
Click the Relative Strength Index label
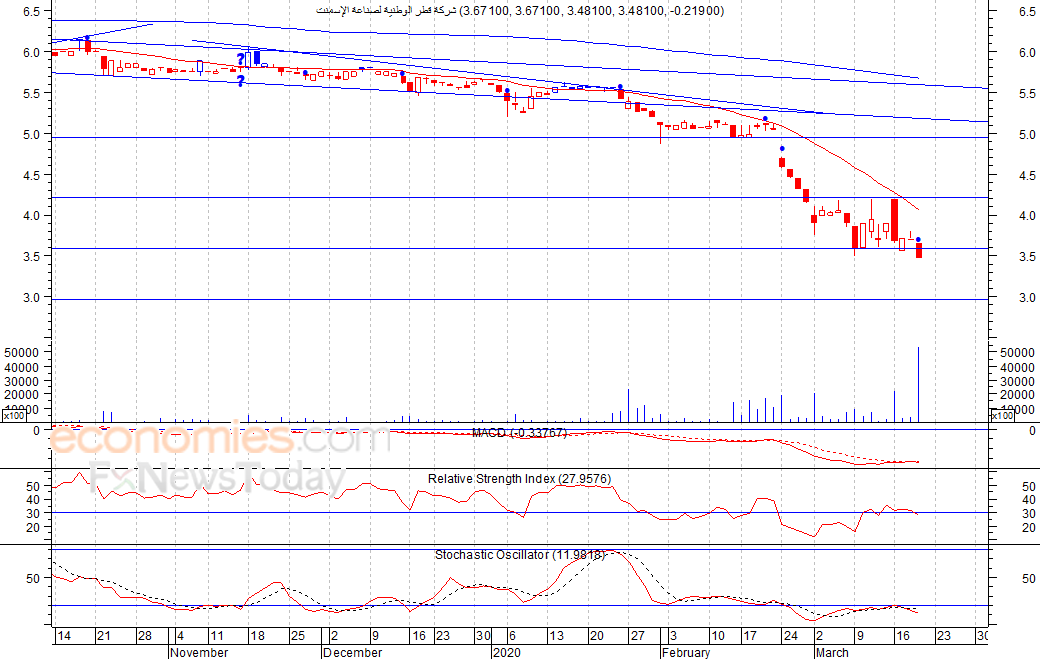tap(519, 479)
